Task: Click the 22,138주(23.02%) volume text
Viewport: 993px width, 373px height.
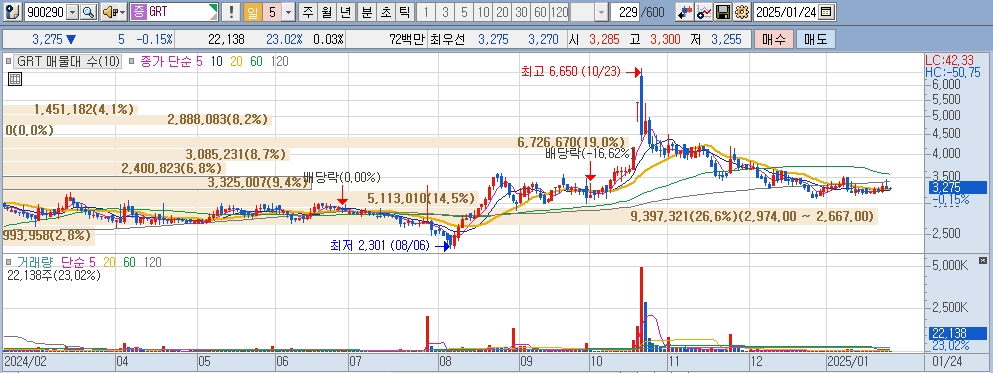Action: click(53, 275)
